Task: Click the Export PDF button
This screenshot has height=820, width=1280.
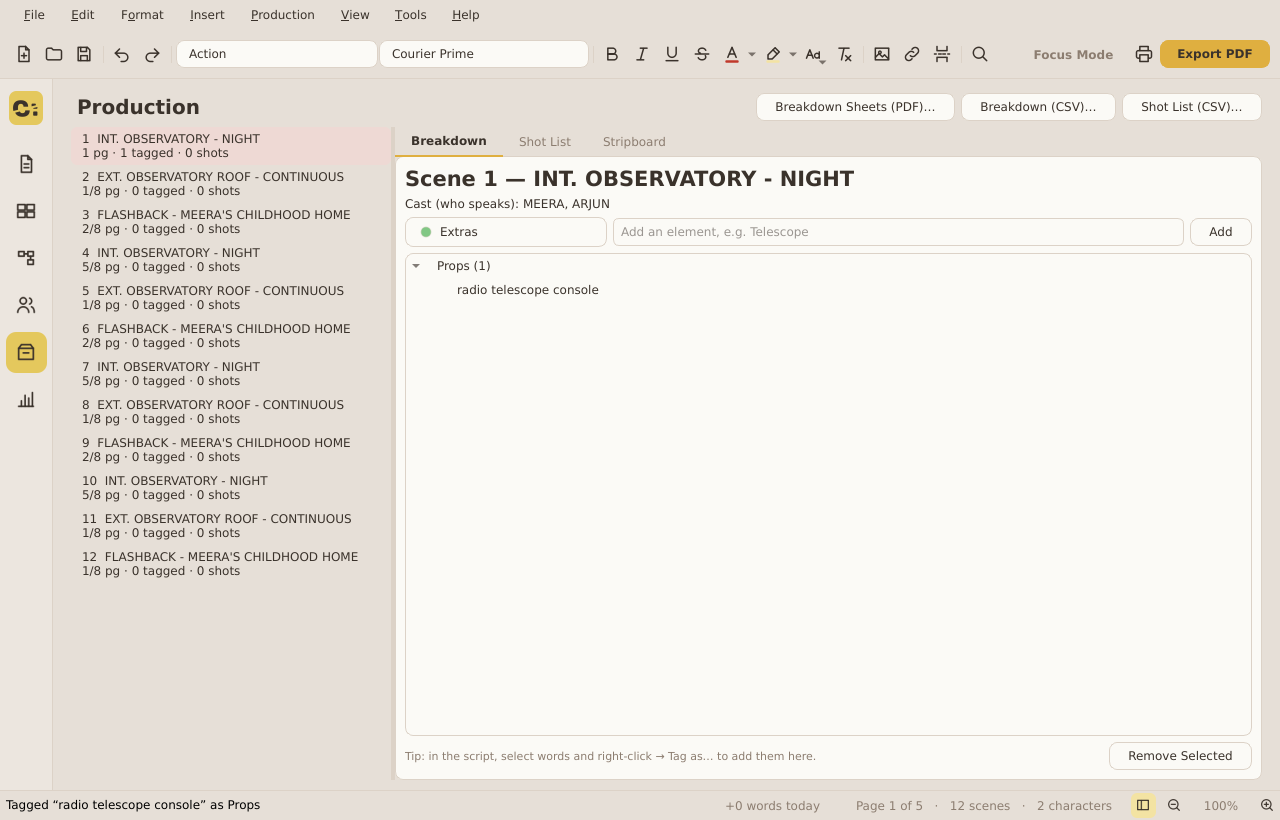Action: tap(1215, 54)
